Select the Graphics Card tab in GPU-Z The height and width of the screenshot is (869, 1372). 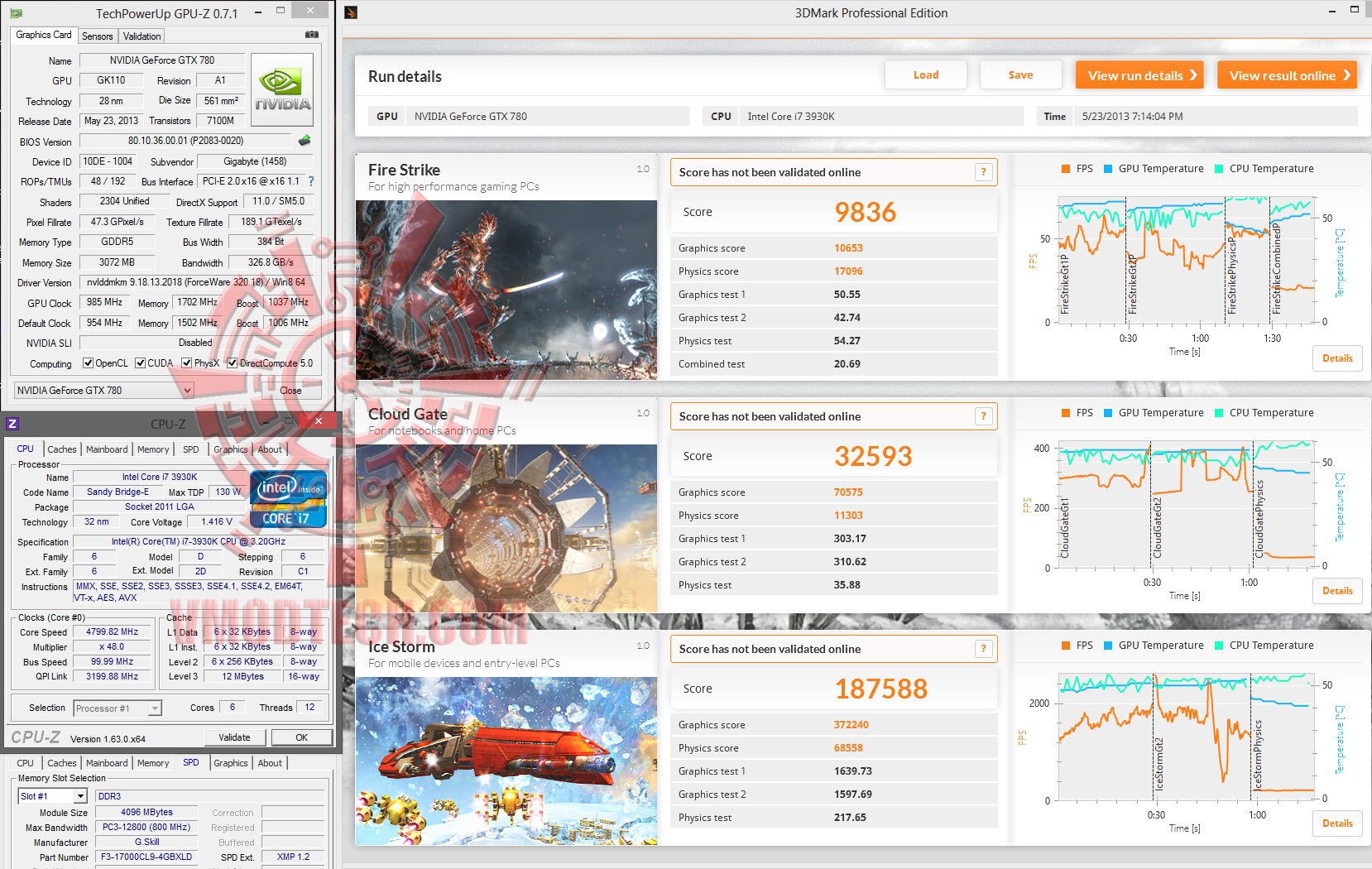pyautogui.click(x=44, y=35)
